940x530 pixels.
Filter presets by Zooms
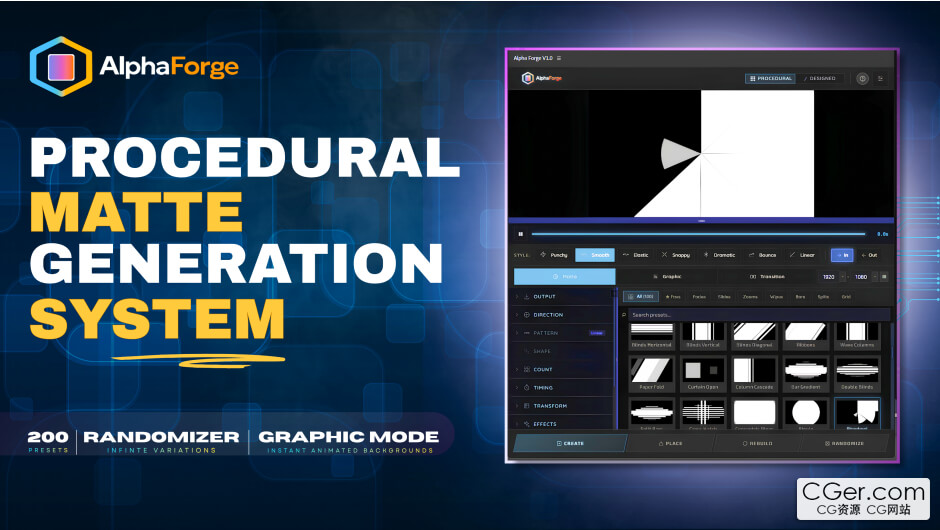(x=750, y=296)
